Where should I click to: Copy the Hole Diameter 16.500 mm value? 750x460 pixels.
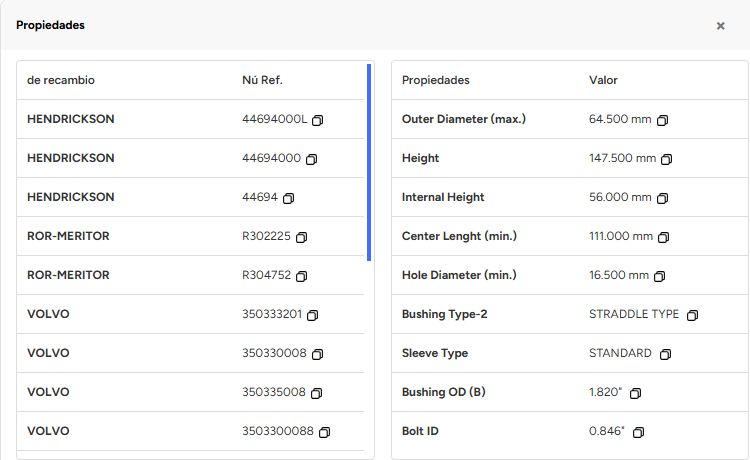[659, 276]
